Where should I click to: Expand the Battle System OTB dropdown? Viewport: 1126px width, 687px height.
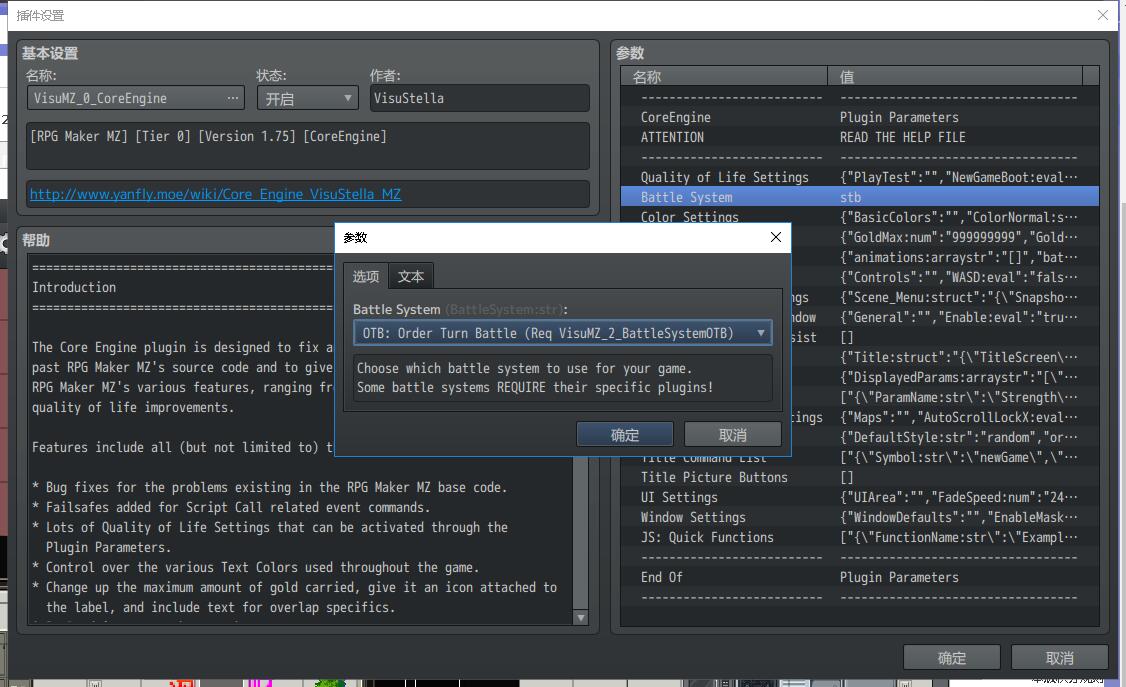(x=563, y=333)
